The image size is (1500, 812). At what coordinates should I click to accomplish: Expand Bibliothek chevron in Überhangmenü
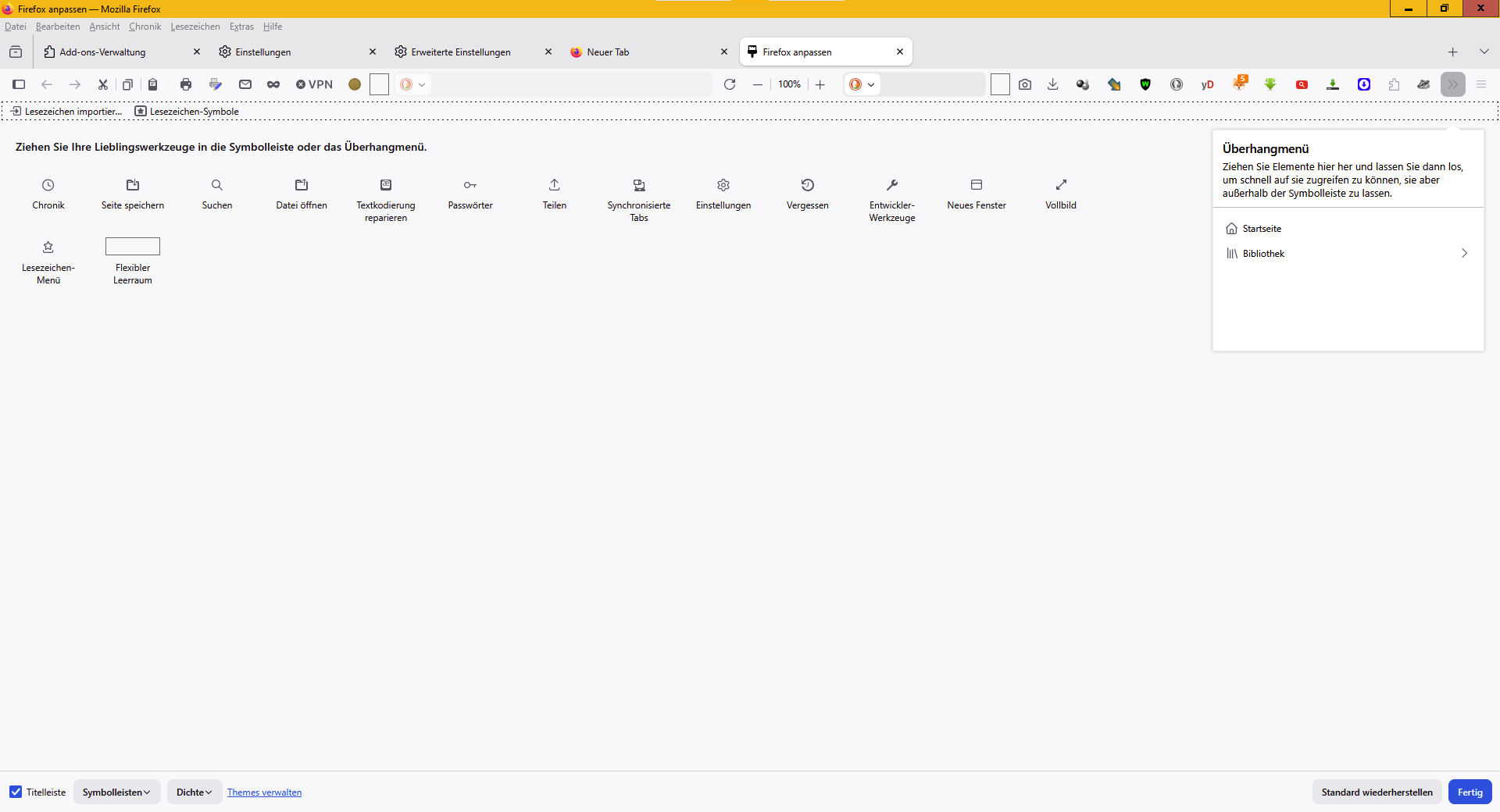click(1464, 254)
